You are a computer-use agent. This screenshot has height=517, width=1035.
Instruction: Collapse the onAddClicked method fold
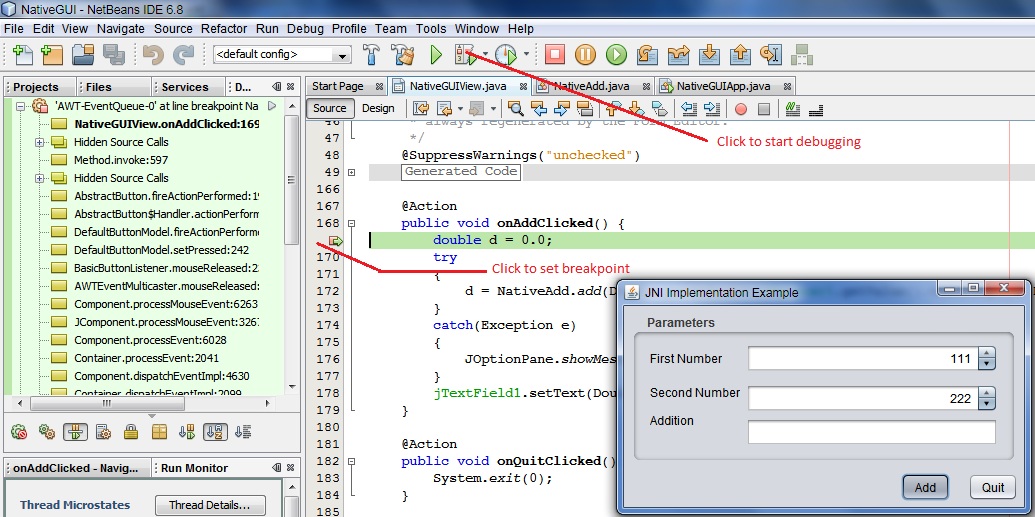coord(352,223)
